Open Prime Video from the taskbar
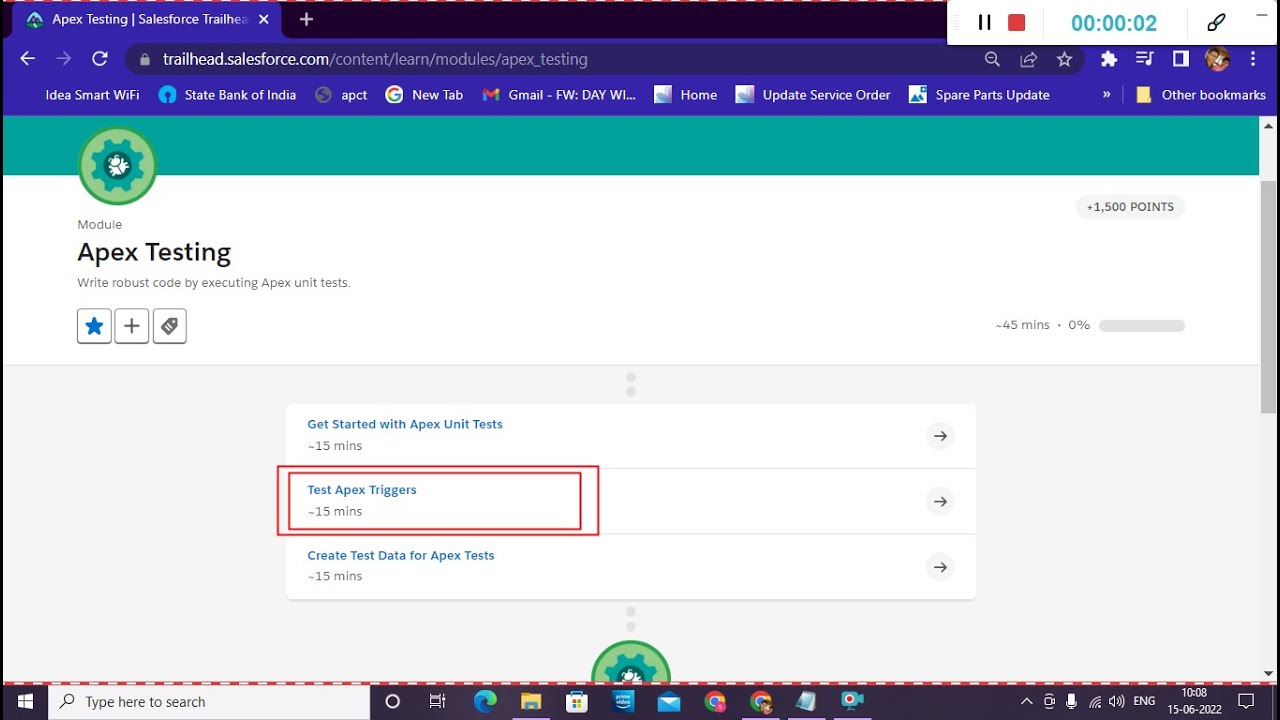The height and width of the screenshot is (720, 1280). (624, 702)
